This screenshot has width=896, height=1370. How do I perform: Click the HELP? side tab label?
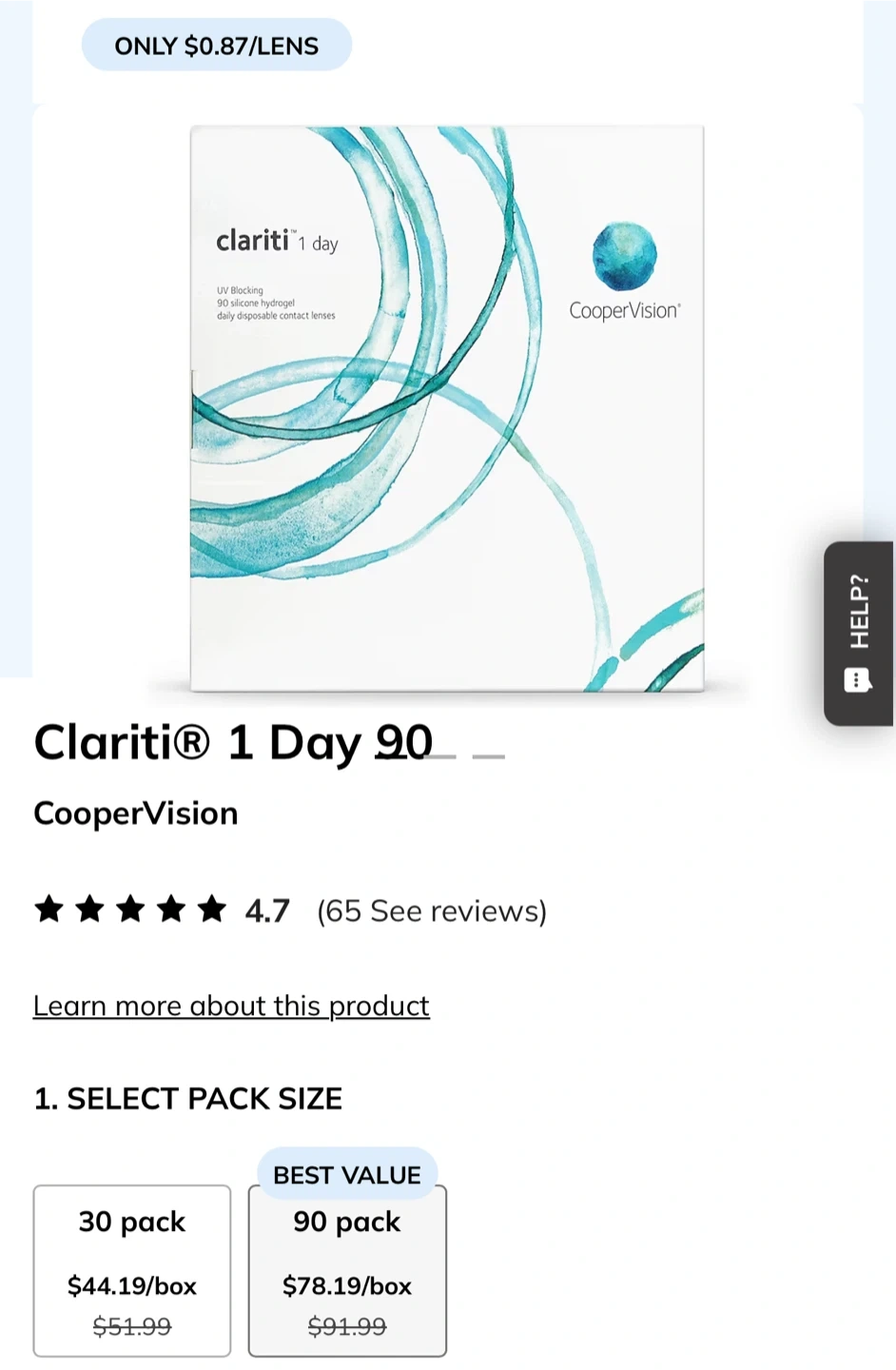[x=859, y=611]
